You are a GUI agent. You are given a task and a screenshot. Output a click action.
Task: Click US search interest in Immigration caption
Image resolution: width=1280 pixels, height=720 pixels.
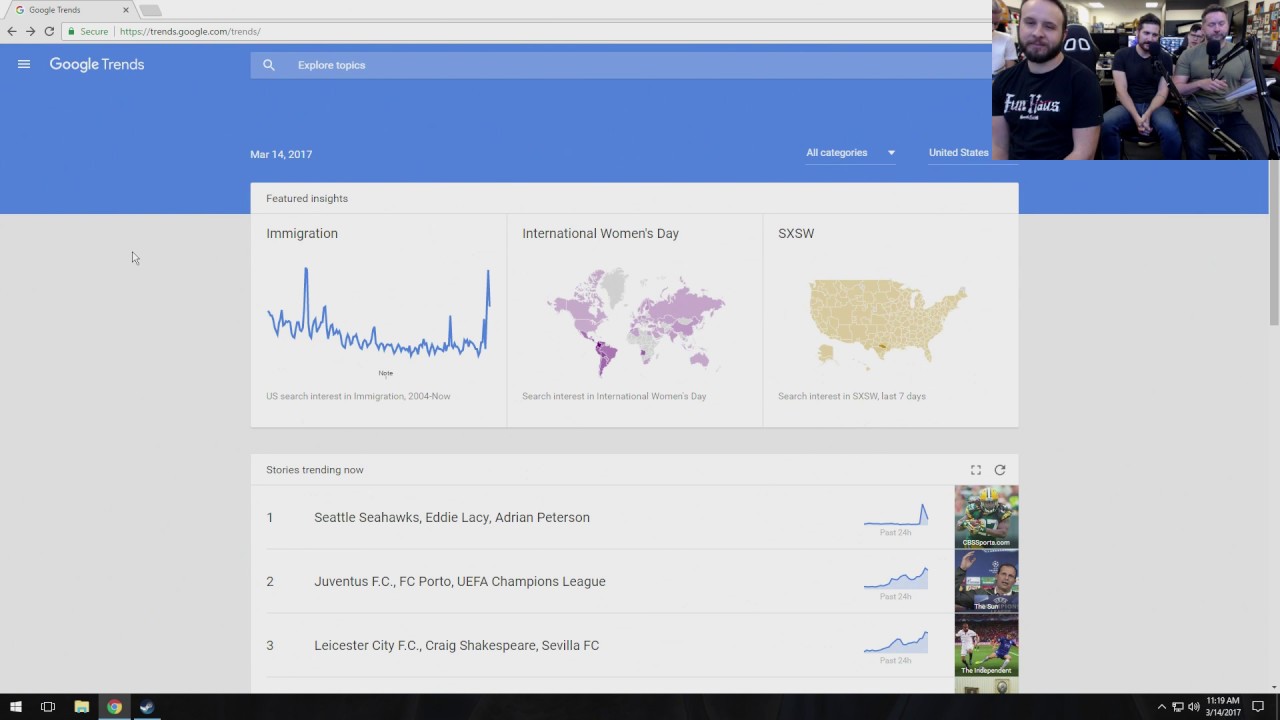pyautogui.click(x=358, y=396)
